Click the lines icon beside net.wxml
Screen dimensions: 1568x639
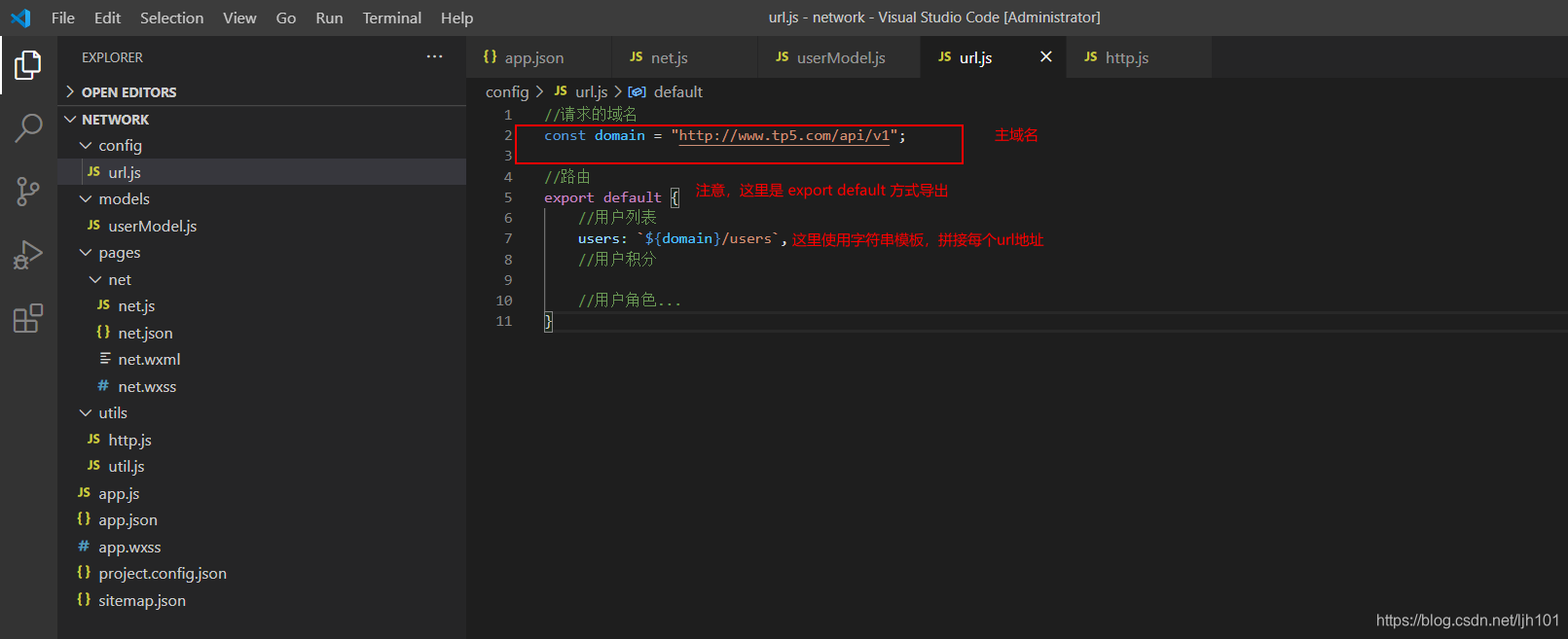point(105,359)
